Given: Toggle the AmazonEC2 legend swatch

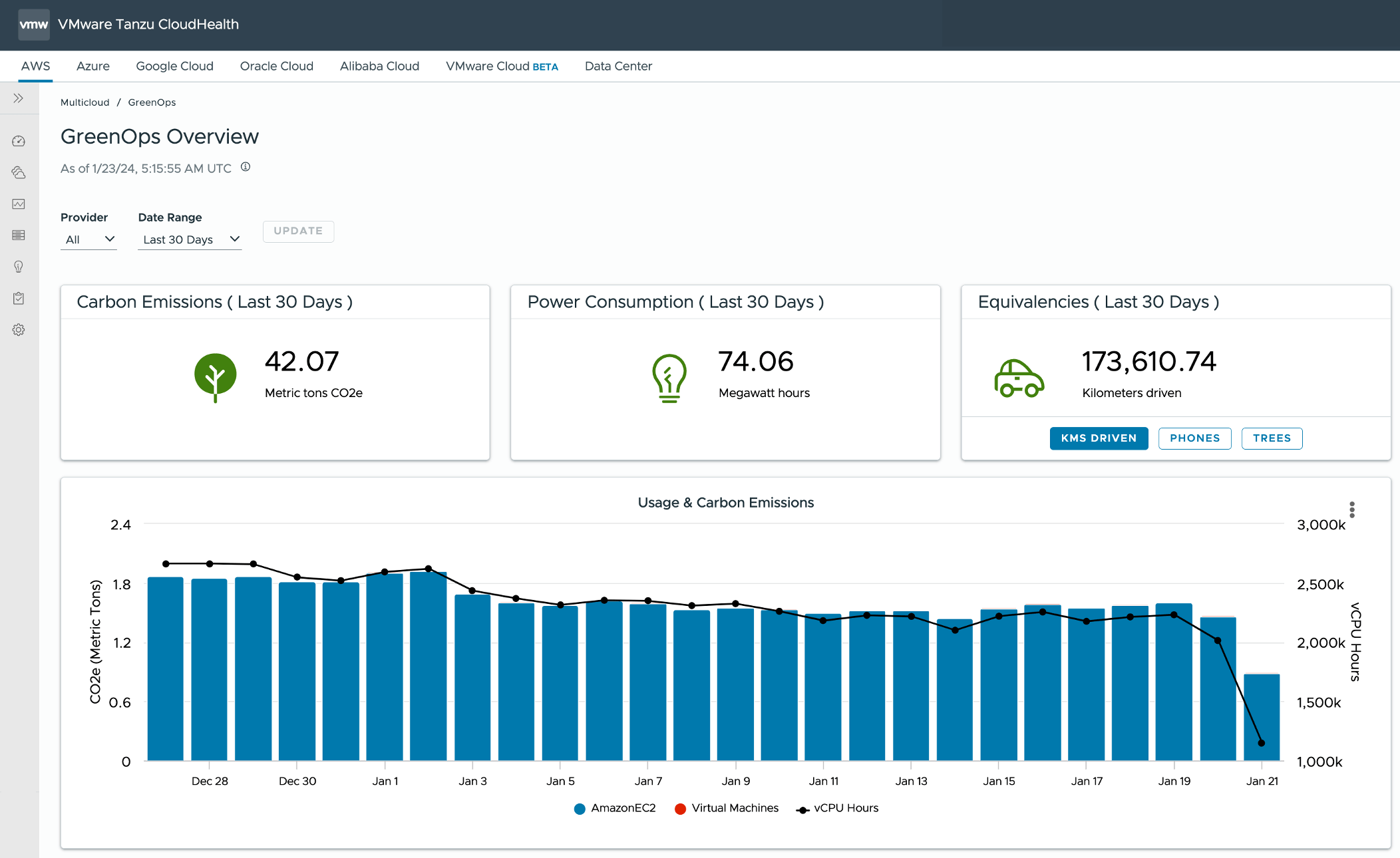Looking at the screenshot, I should coord(580,809).
